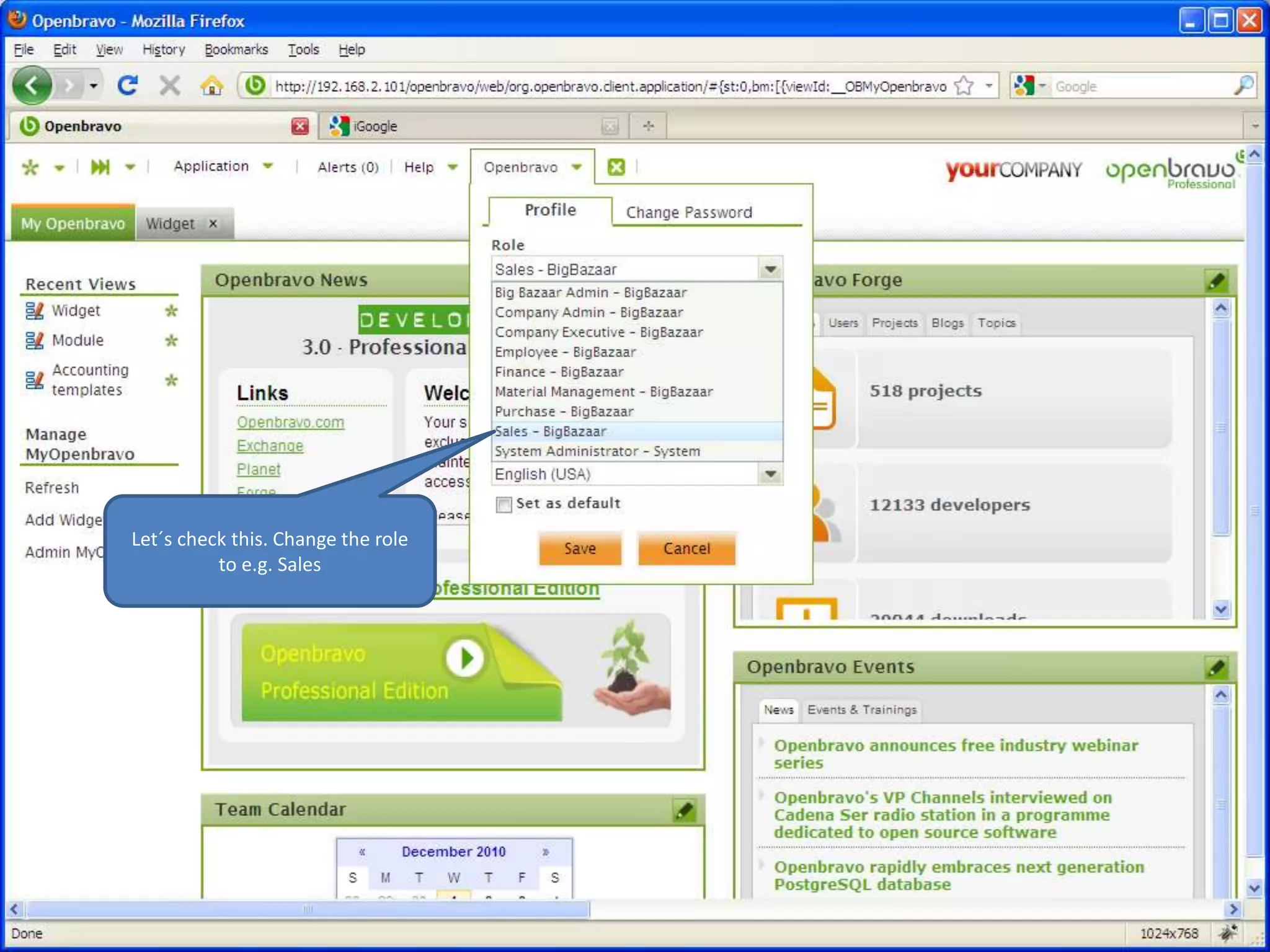Click the Openbravo site identity icon

[255, 86]
